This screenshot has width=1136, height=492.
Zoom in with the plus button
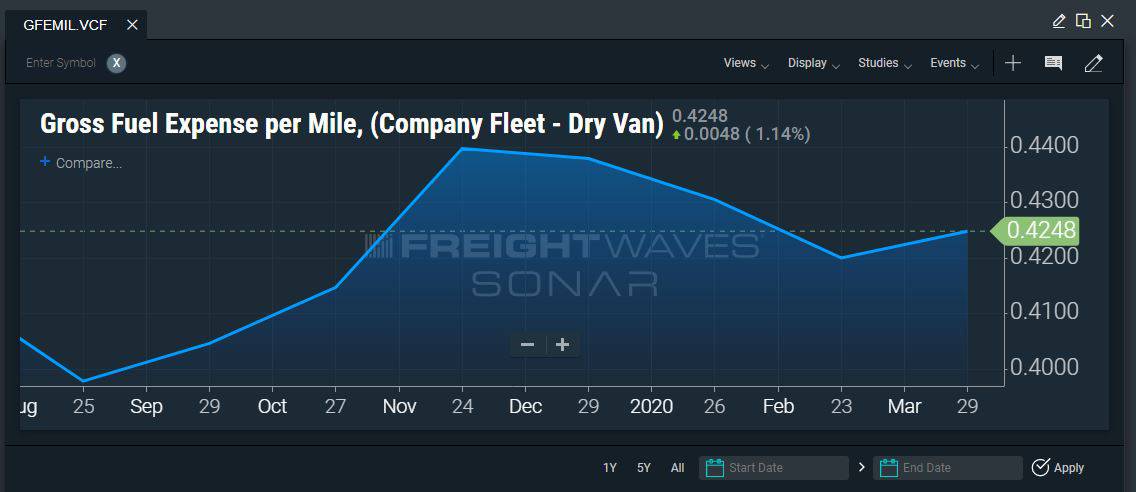[562, 344]
